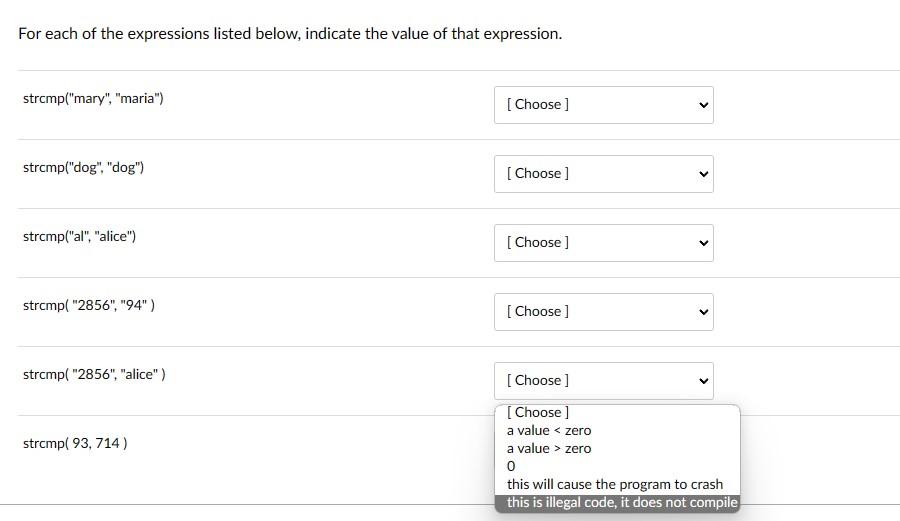
Task: Open the dropdown for strcmp("dog", "dog")
Action: pos(603,174)
